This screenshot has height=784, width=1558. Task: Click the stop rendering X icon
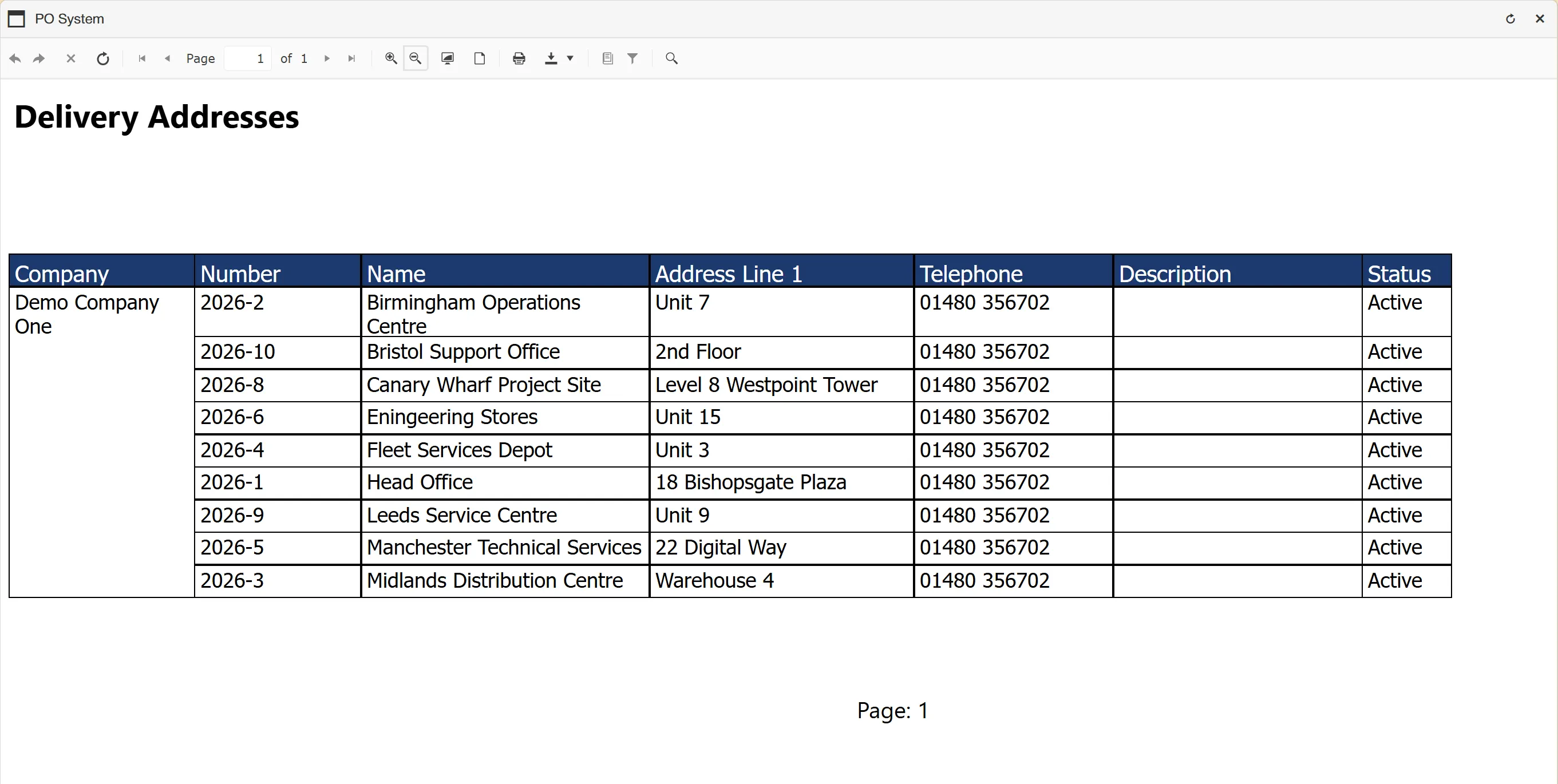tap(71, 58)
